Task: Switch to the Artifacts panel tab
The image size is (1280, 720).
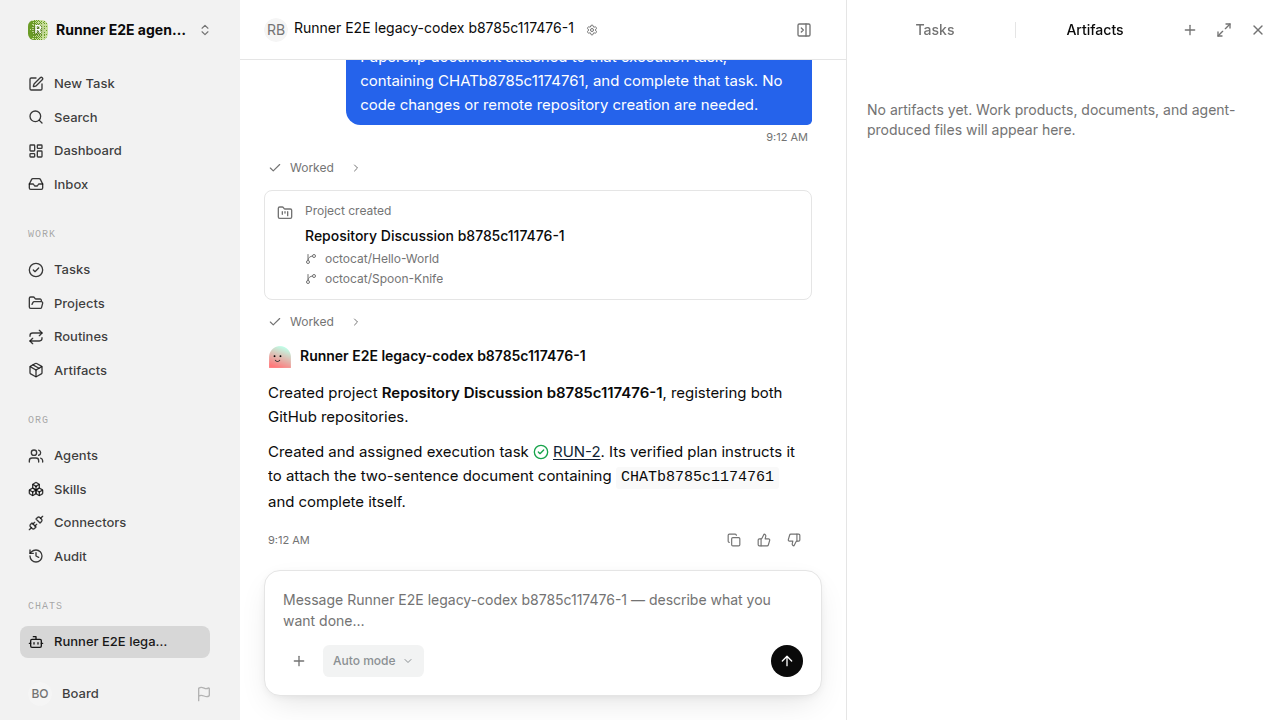Action: [x=1095, y=30]
